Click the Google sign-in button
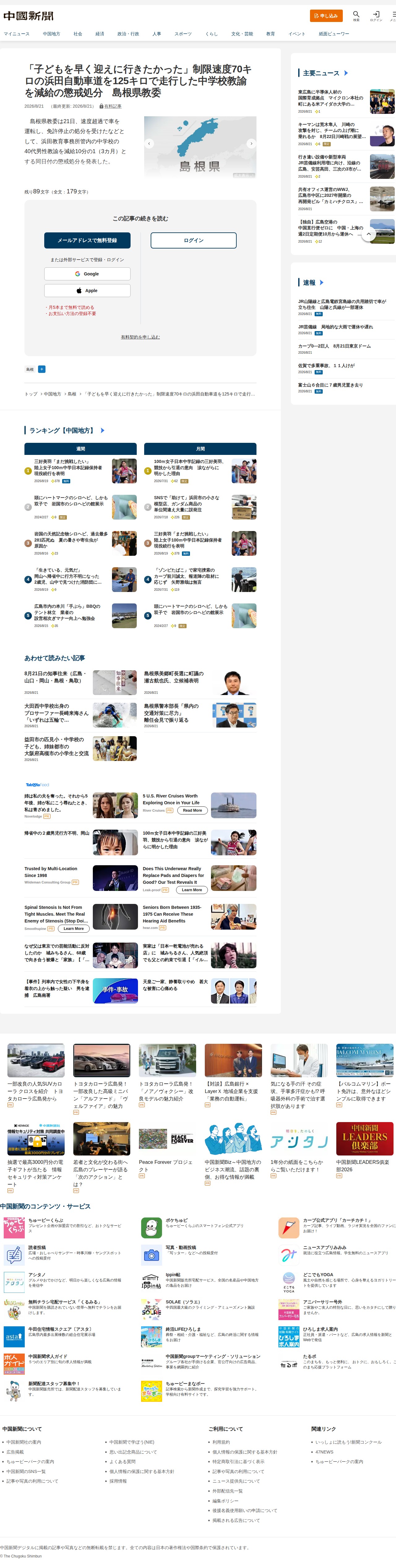 [x=87, y=274]
